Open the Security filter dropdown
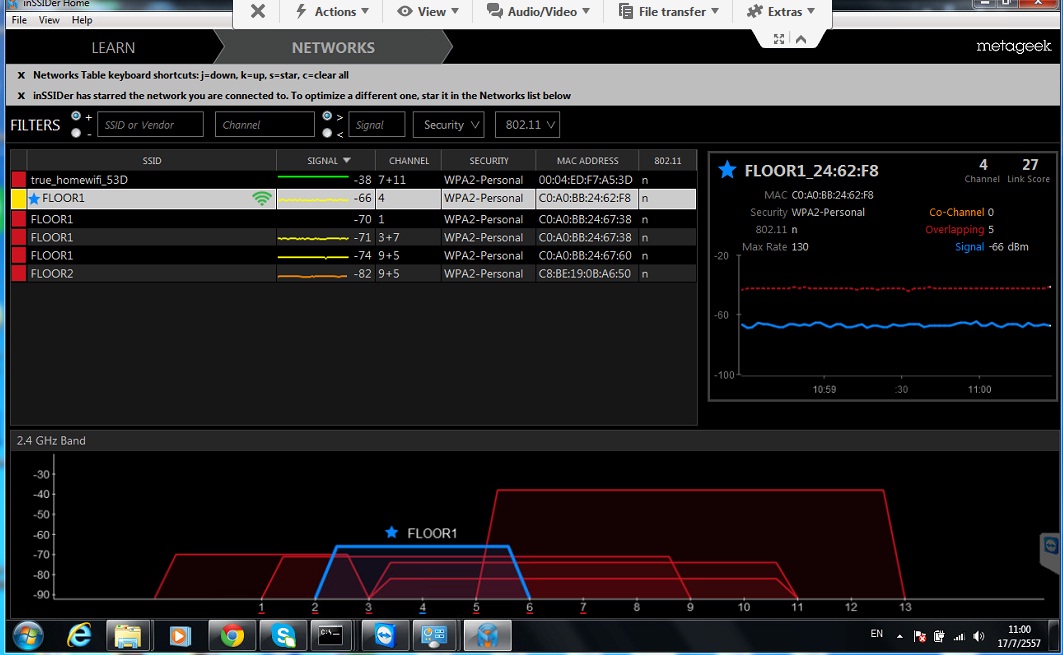The width and height of the screenshot is (1063, 655). tap(449, 125)
